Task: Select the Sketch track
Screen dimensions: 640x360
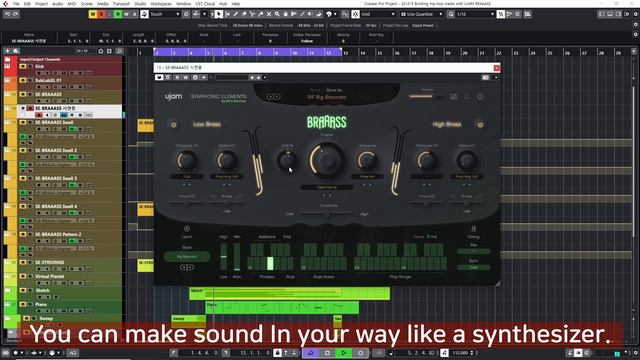Action: click(42, 291)
